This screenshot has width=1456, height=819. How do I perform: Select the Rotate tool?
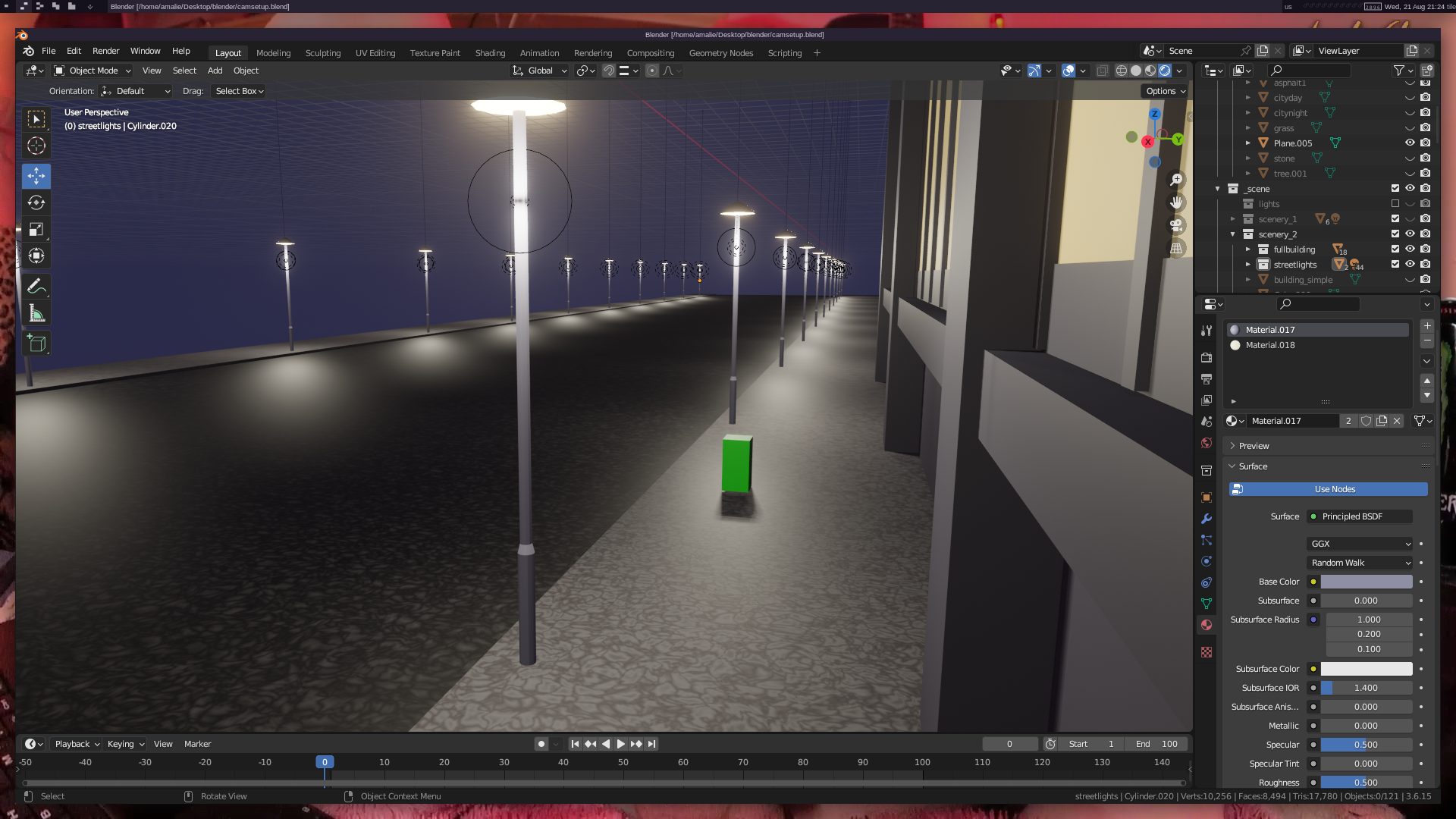point(36,202)
